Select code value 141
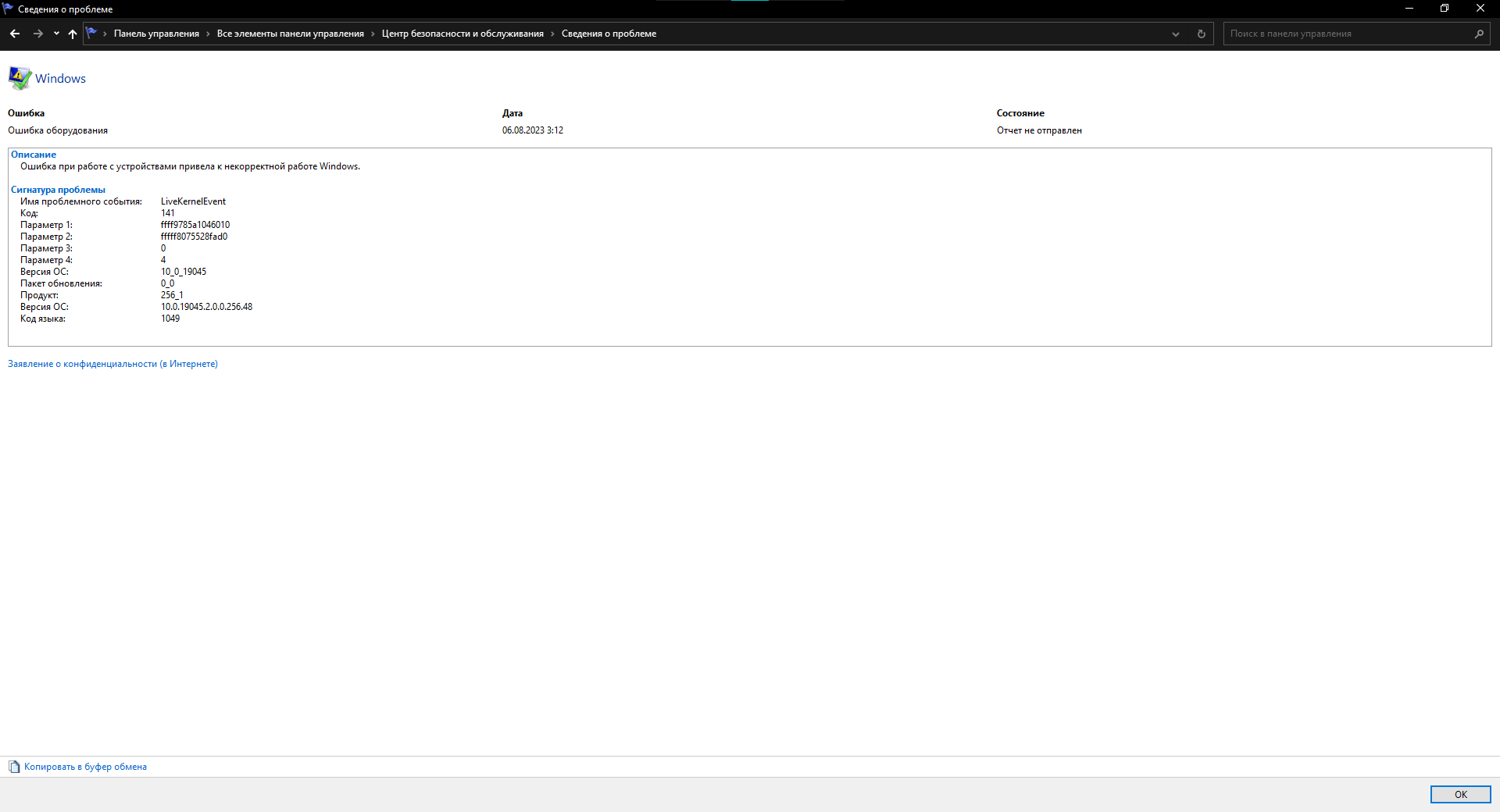Image resolution: width=1500 pixels, height=812 pixels. (x=168, y=213)
